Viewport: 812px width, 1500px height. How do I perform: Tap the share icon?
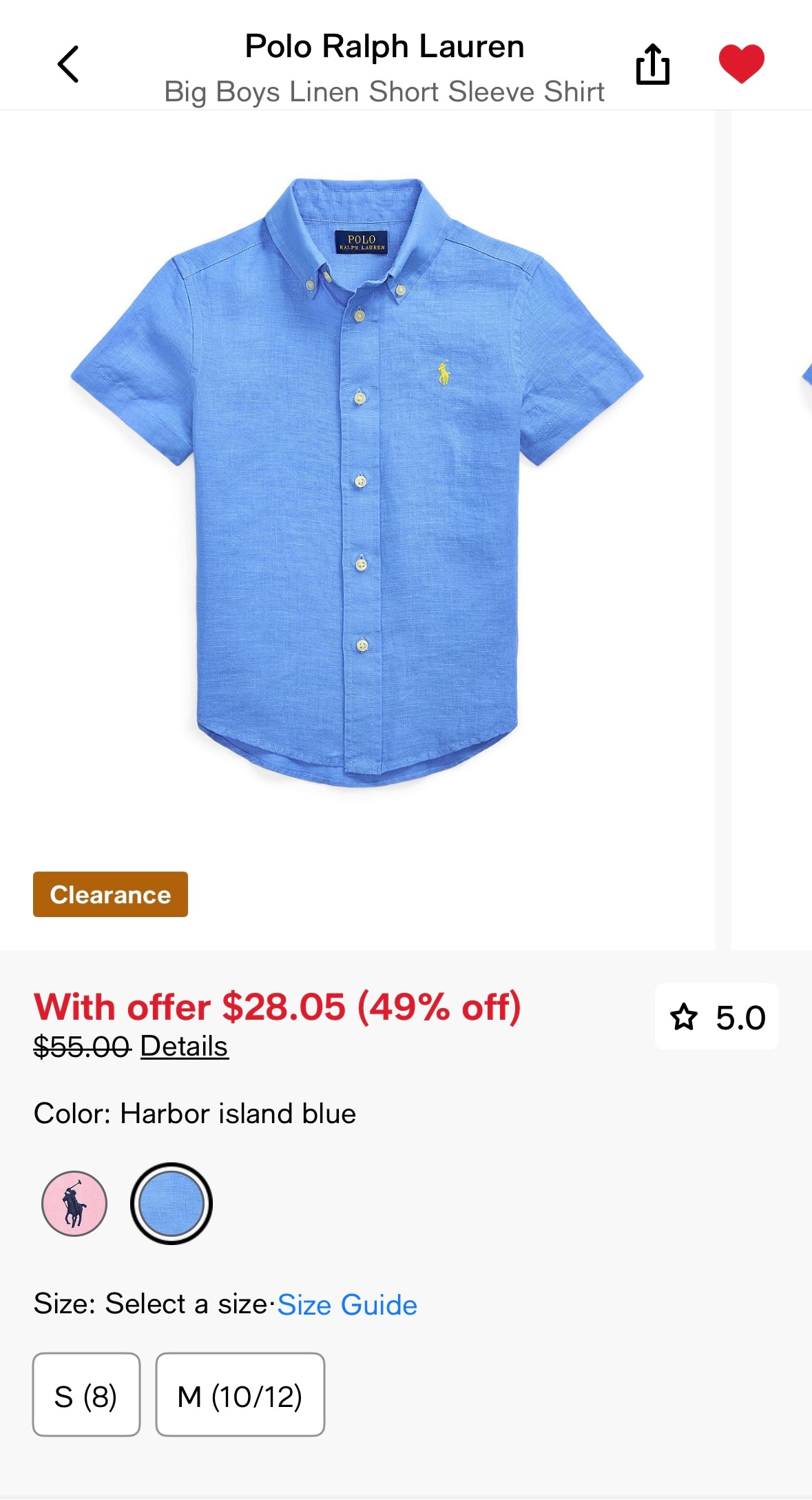652,64
